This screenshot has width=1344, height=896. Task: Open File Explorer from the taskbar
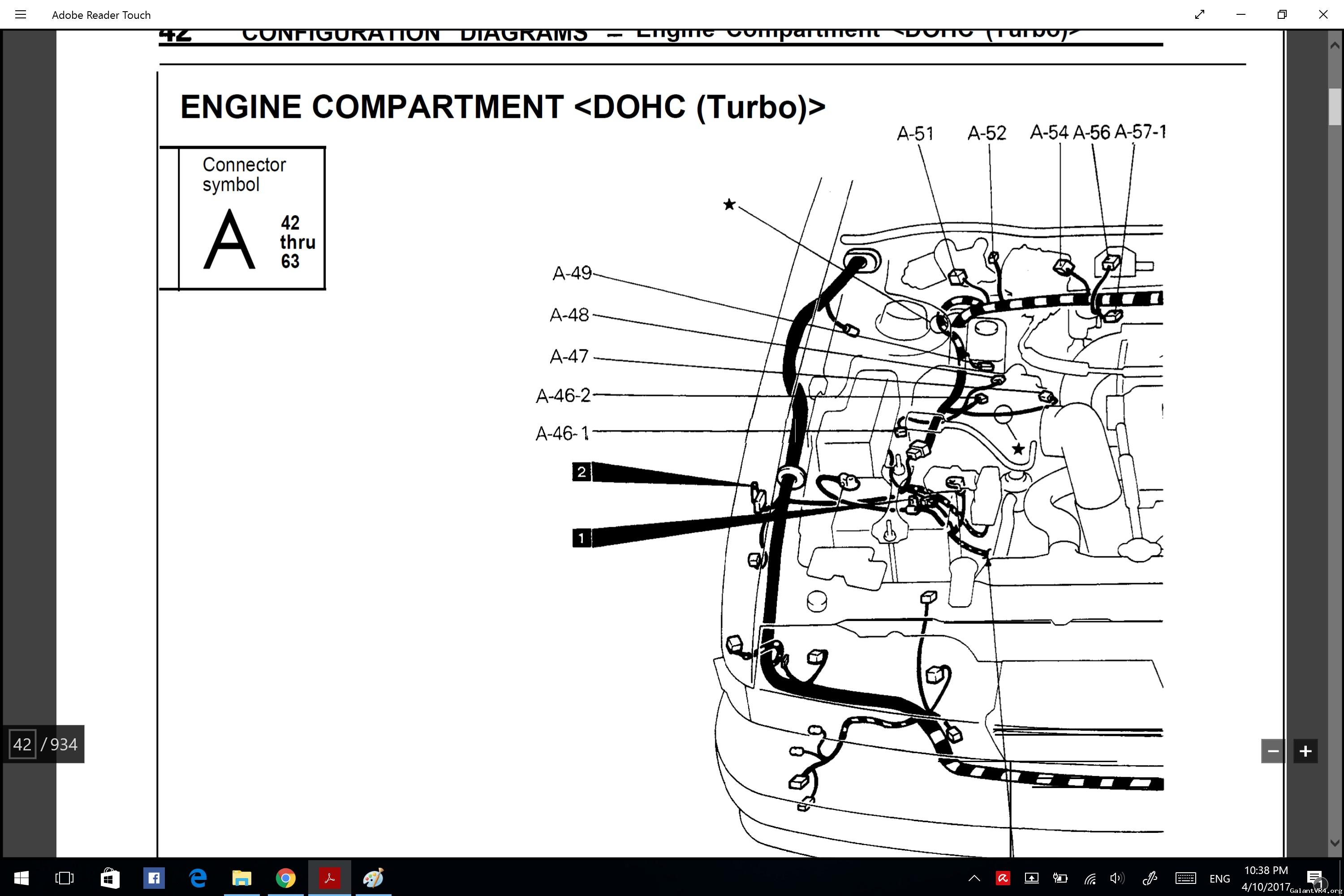[x=242, y=878]
